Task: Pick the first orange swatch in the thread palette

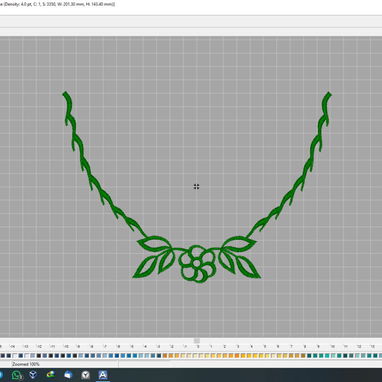Action: [x=165, y=356]
